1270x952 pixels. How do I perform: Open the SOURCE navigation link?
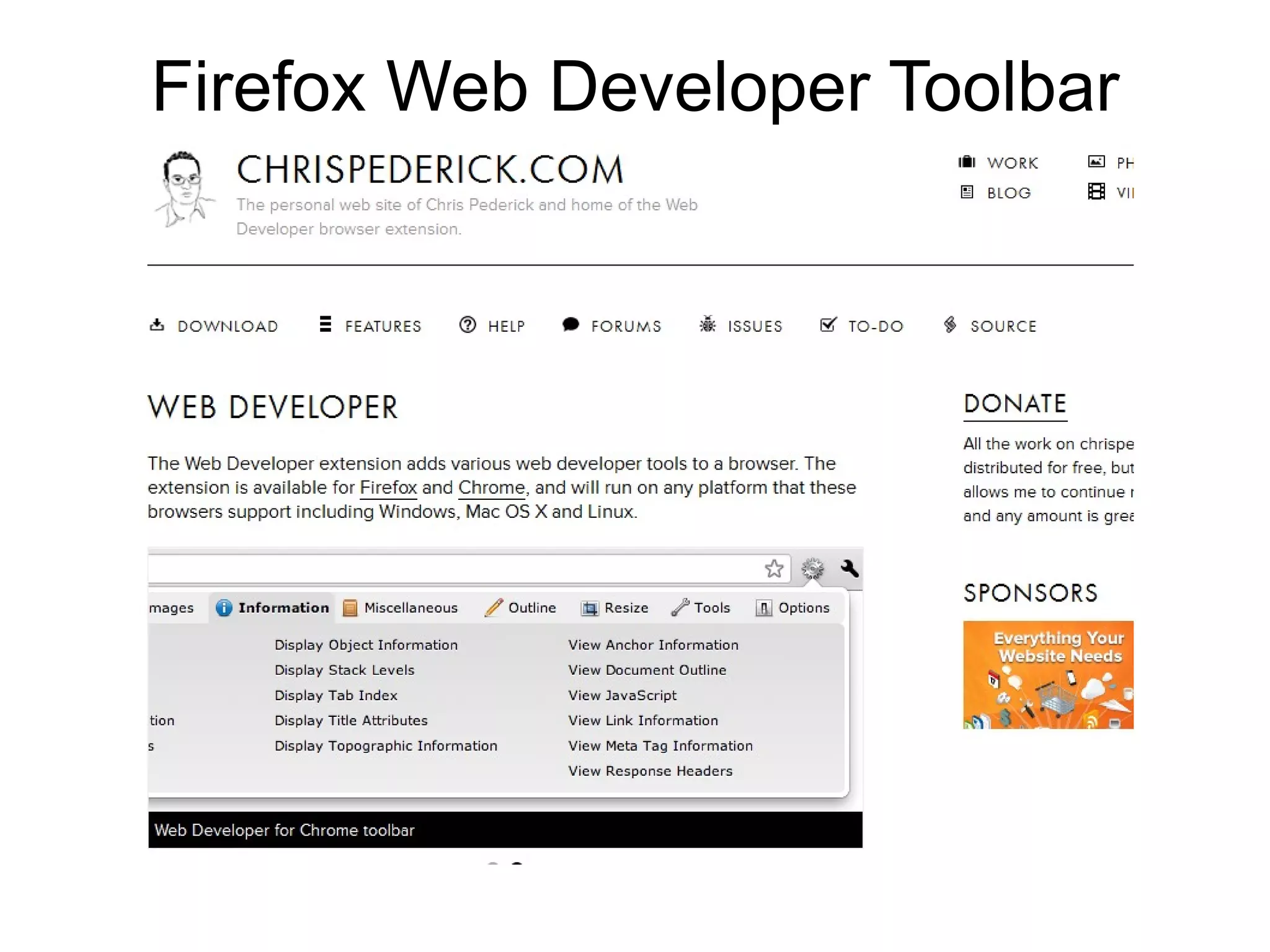point(1003,326)
